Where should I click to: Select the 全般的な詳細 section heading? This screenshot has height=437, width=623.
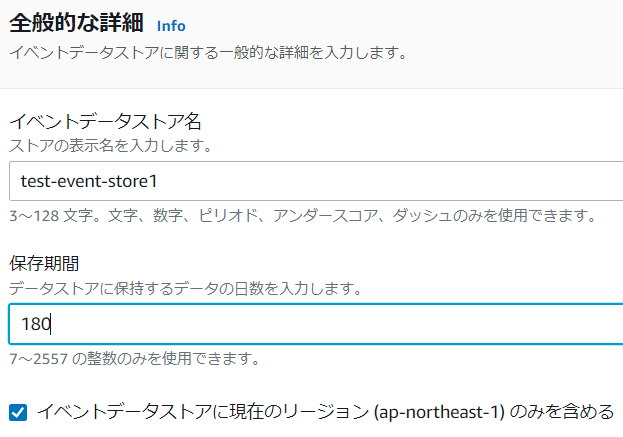[x=76, y=24]
